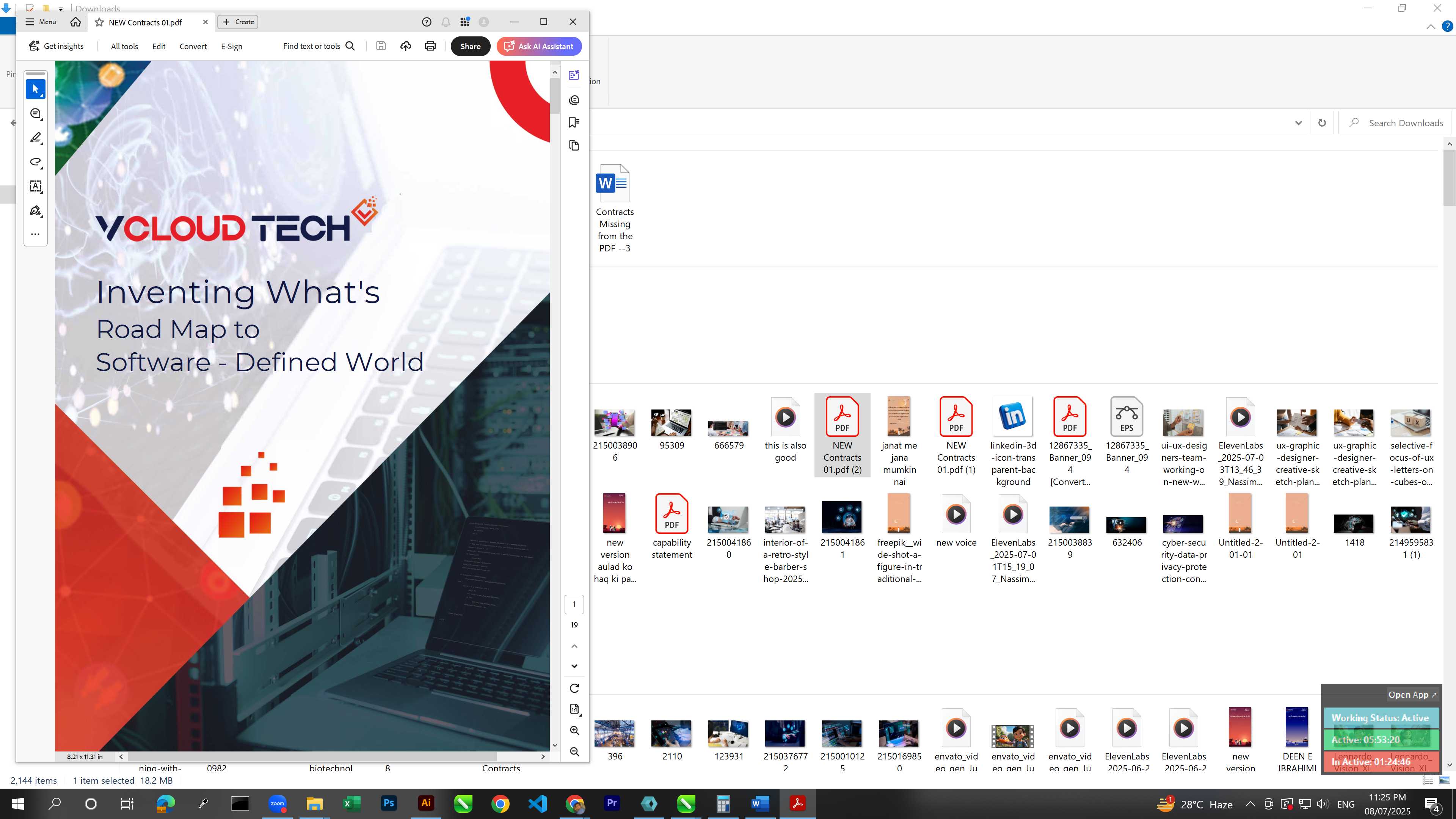Open the Bookmarks panel icon

coord(574,122)
